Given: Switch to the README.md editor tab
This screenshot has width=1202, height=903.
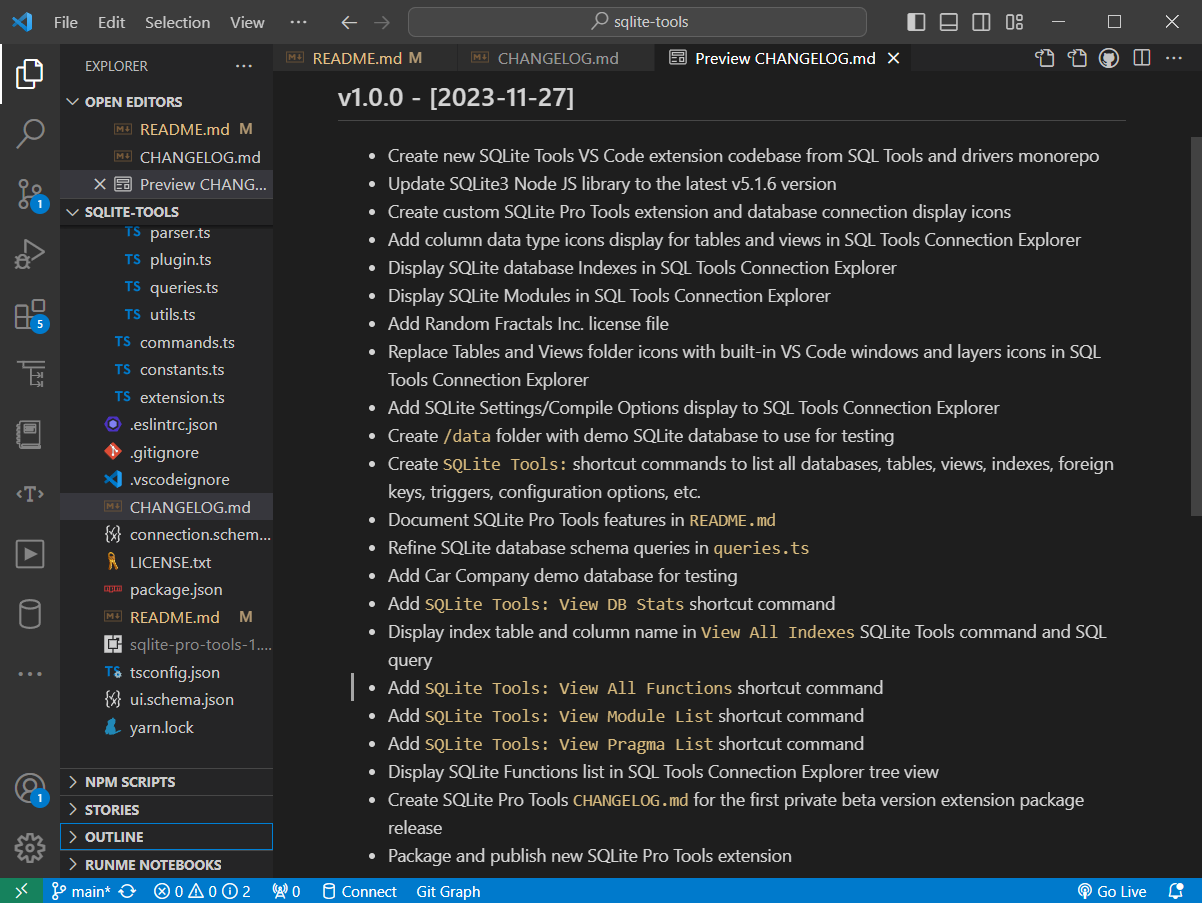Looking at the screenshot, I should coord(366,58).
